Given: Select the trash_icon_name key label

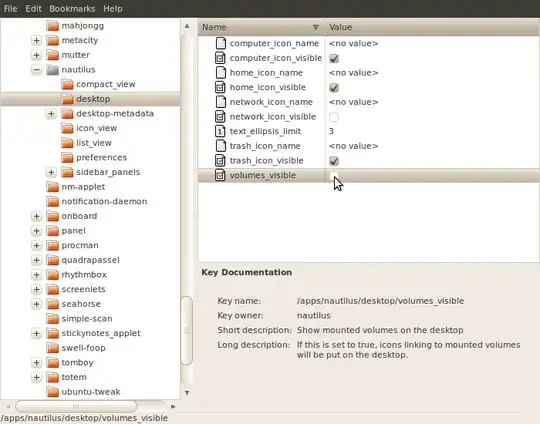Looking at the screenshot, I should 265,146.
